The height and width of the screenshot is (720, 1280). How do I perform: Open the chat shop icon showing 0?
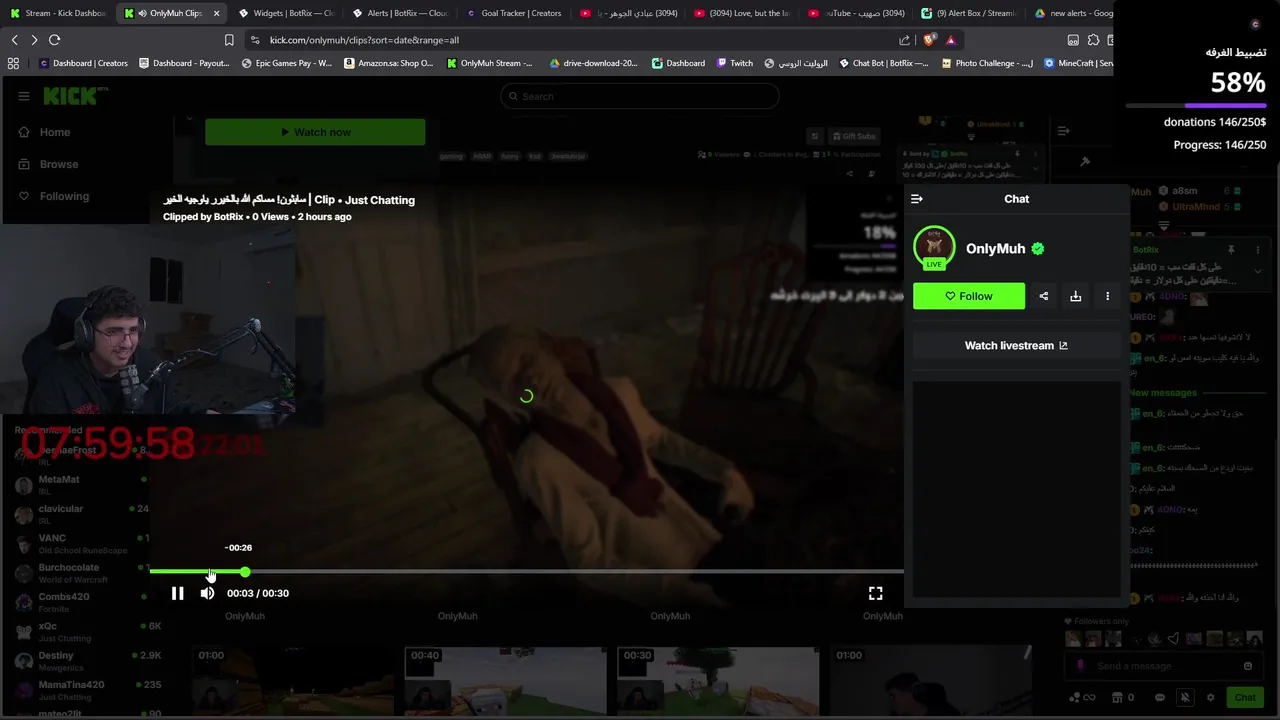(x=1124, y=697)
